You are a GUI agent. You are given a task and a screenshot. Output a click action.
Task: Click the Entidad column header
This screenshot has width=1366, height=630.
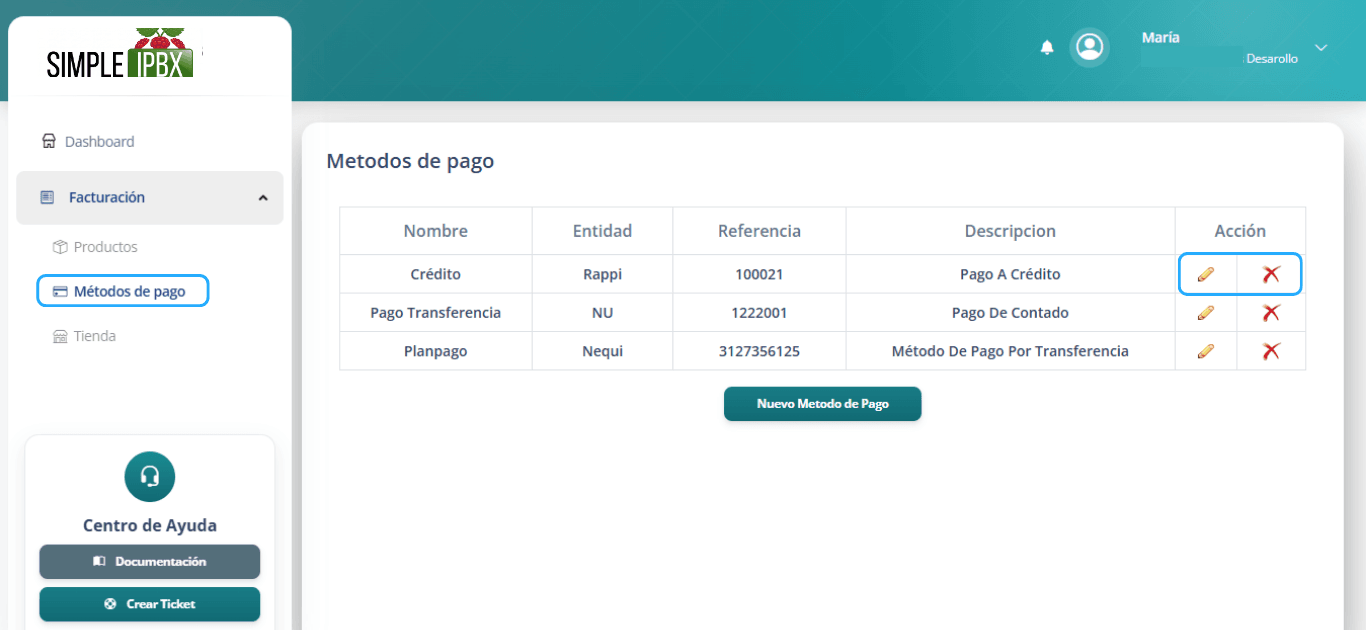coord(602,231)
